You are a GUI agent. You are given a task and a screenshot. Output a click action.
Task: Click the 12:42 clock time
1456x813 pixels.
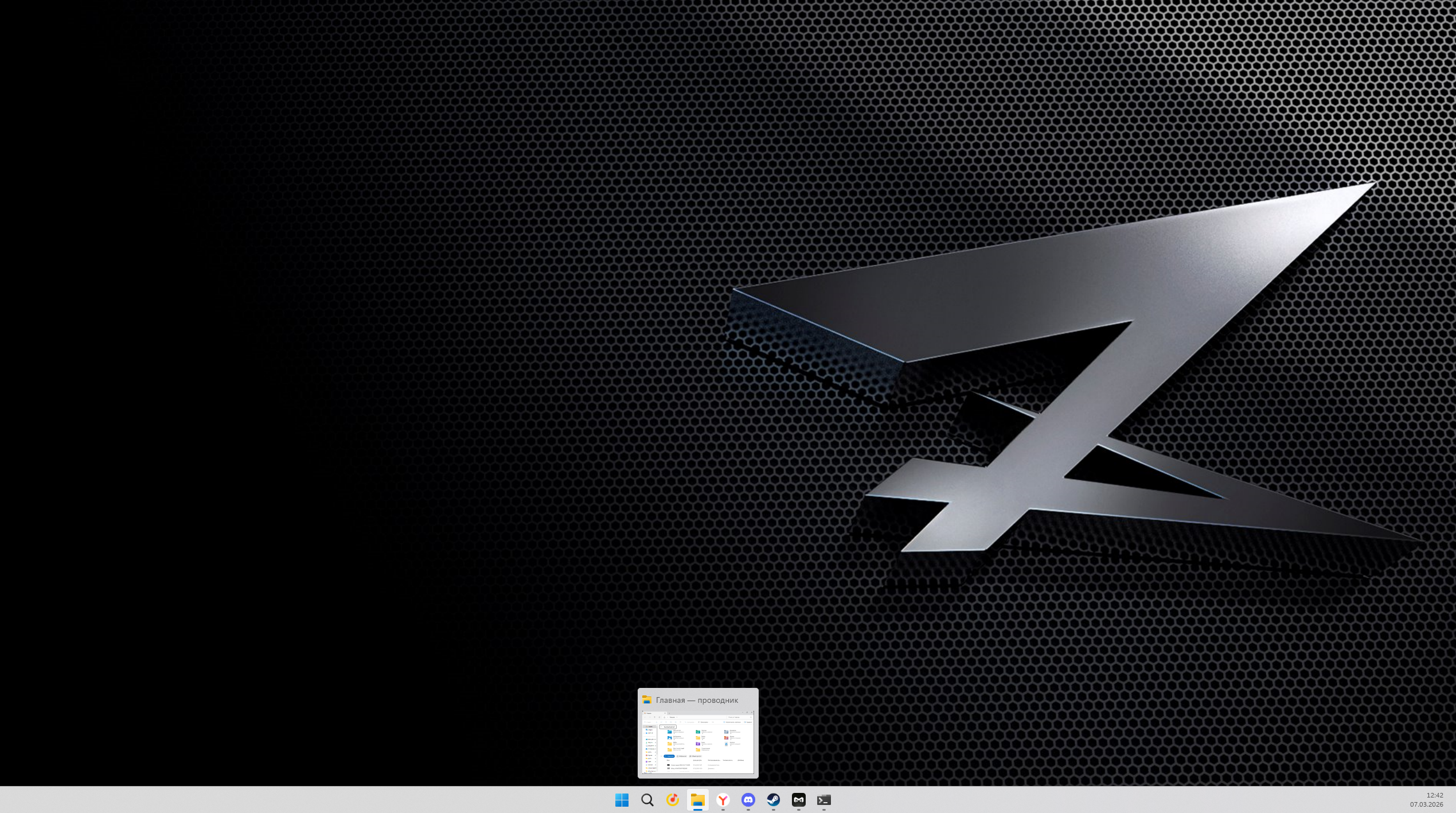(x=1434, y=795)
